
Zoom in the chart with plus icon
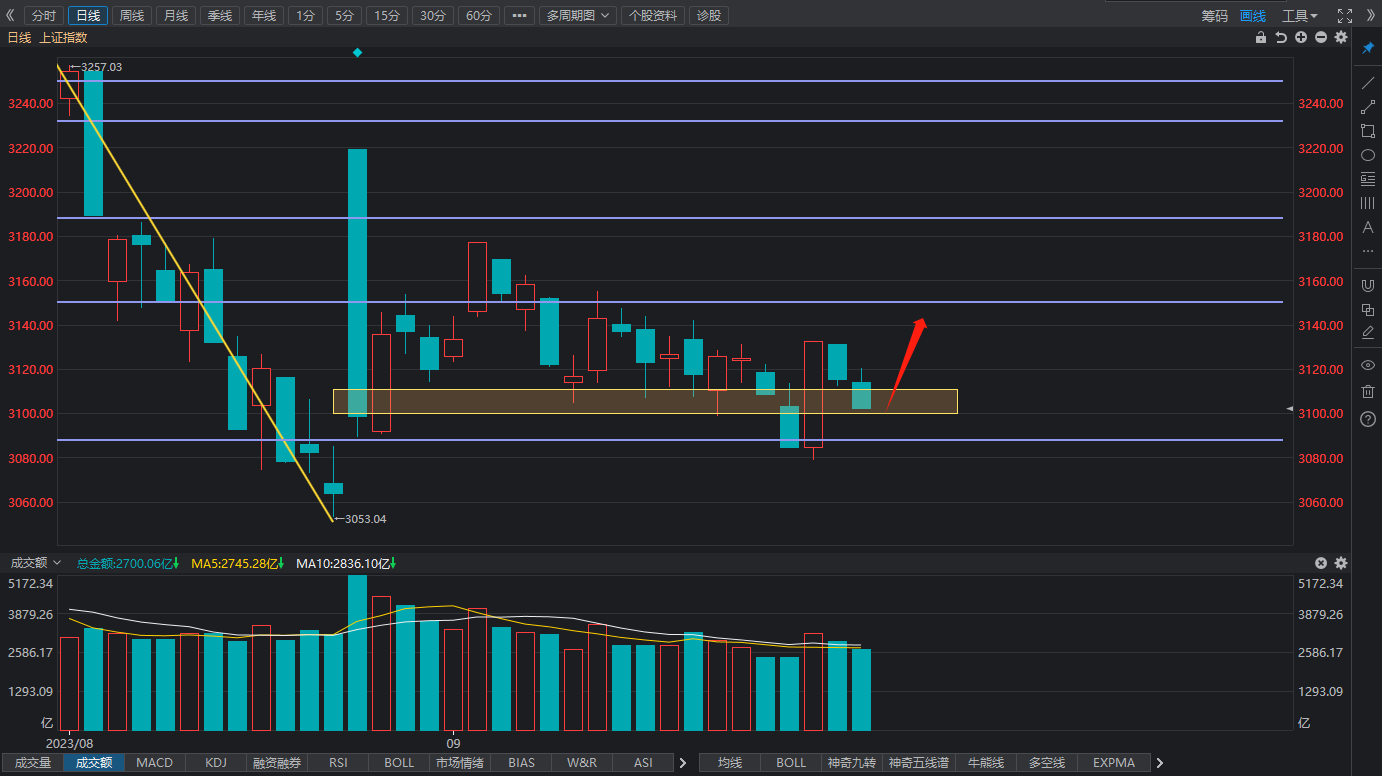[1301, 37]
